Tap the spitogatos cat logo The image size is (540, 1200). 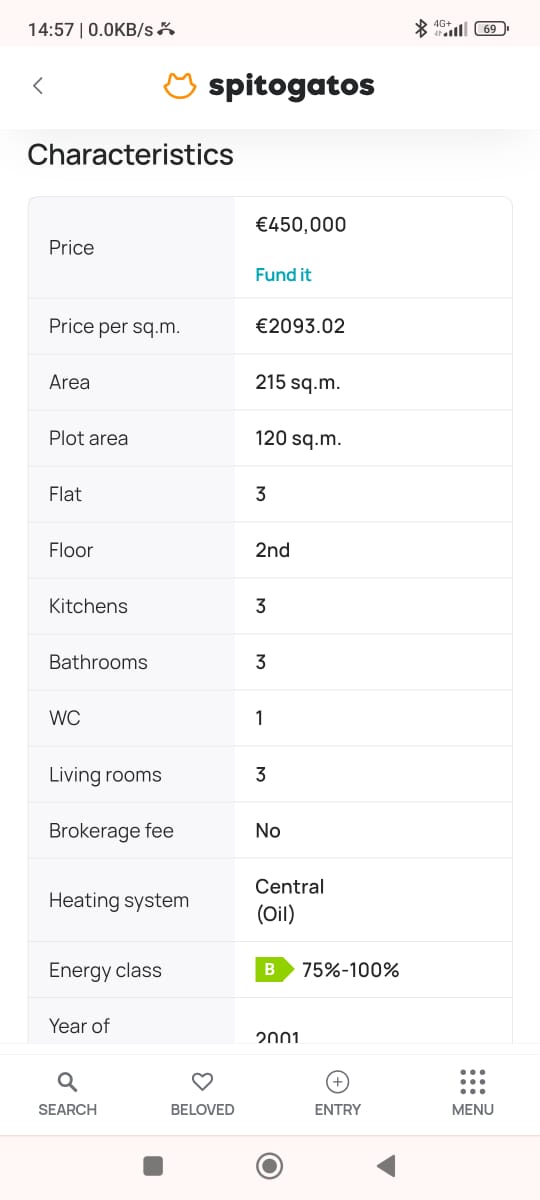click(180, 86)
